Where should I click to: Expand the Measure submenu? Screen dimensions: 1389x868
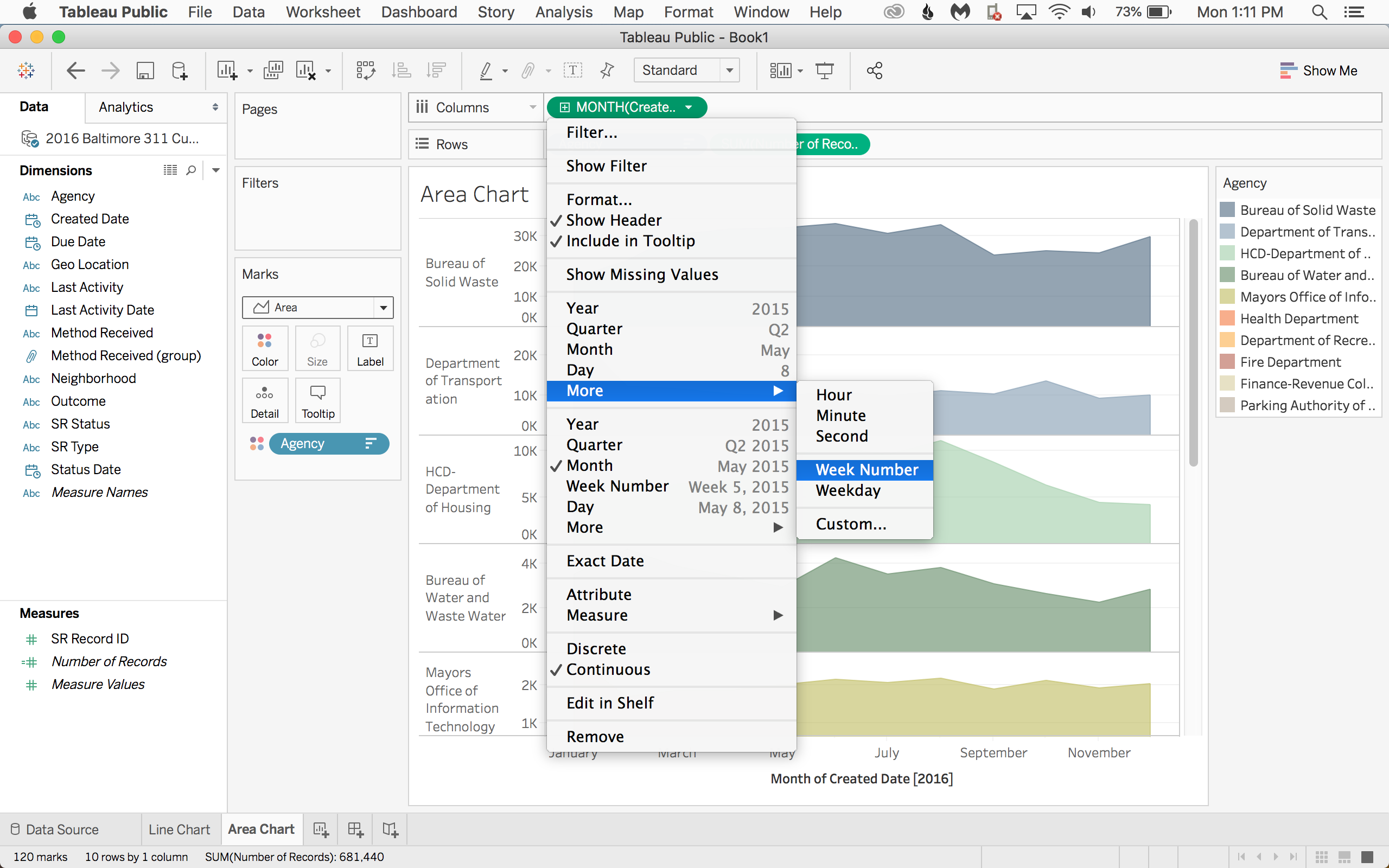671,615
